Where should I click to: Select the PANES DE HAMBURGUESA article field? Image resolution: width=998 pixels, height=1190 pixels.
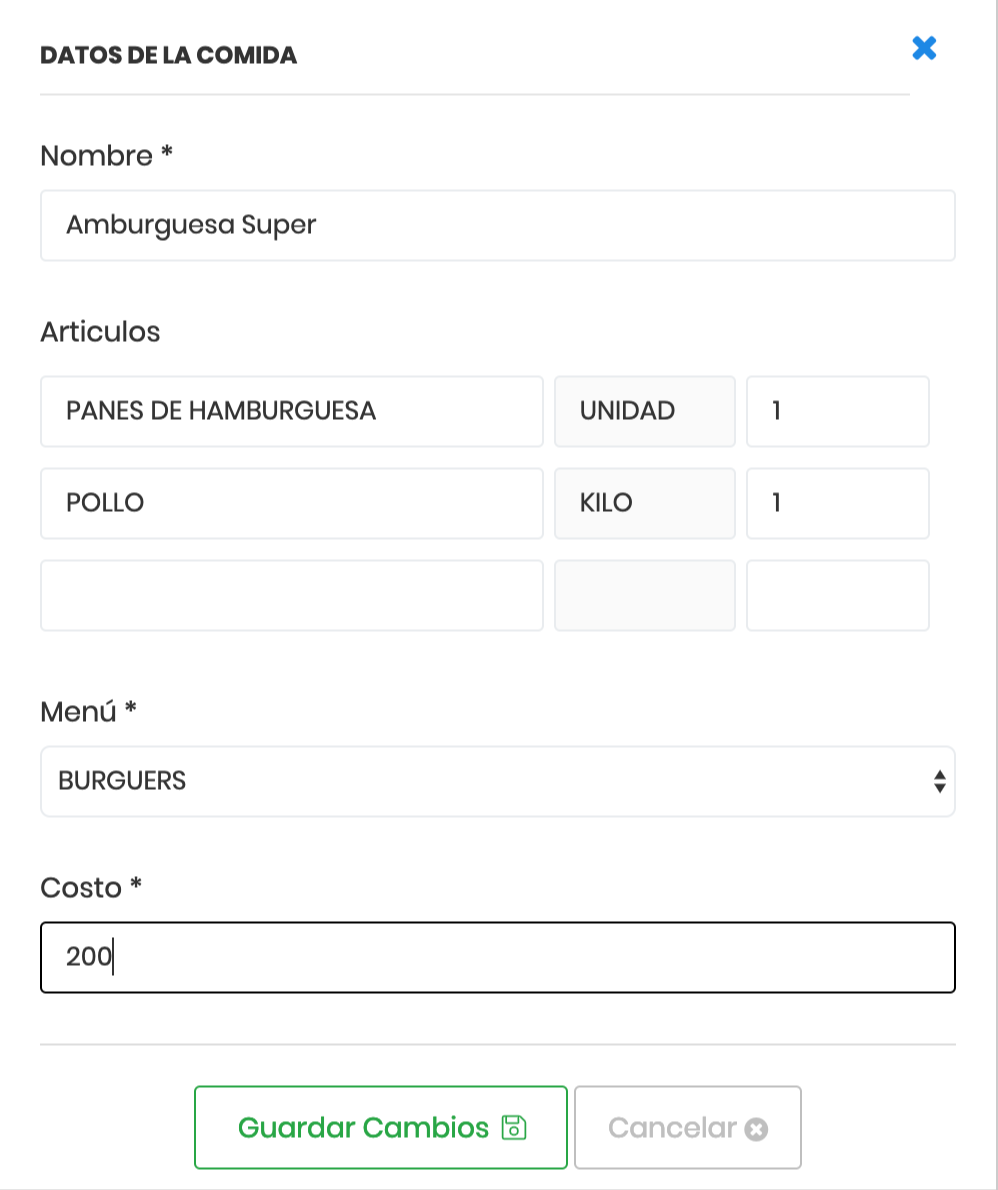291,411
